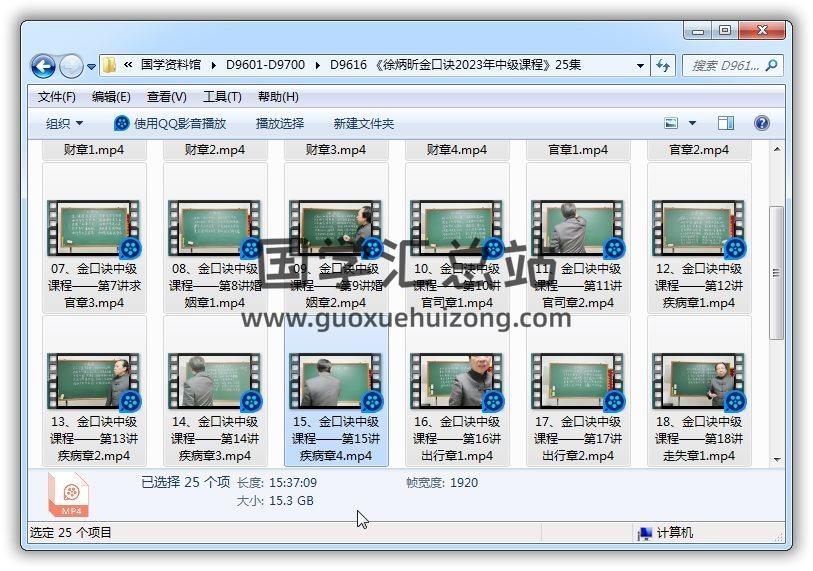Click the 计算机 icon in status bar
The height and width of the screenshot is (571, 813).
coord(646,533)
